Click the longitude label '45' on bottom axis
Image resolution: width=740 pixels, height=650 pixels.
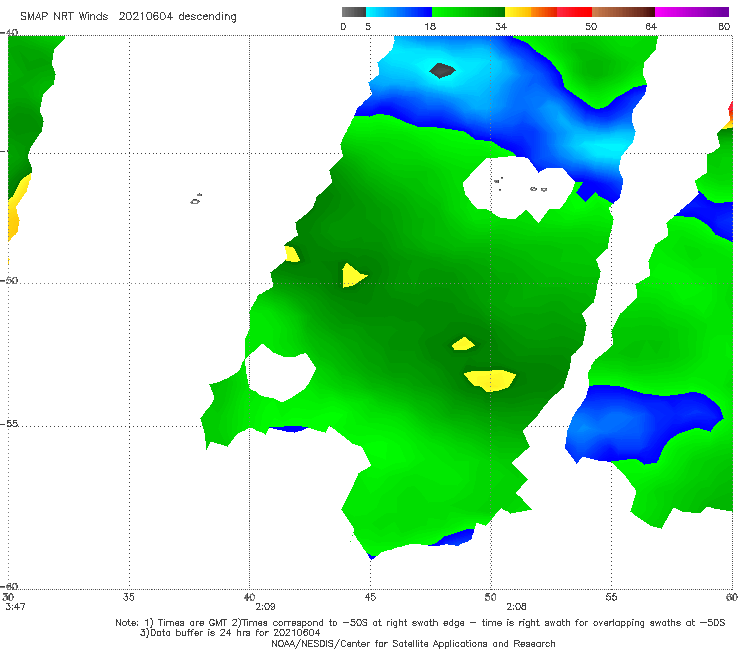point(370,597)
